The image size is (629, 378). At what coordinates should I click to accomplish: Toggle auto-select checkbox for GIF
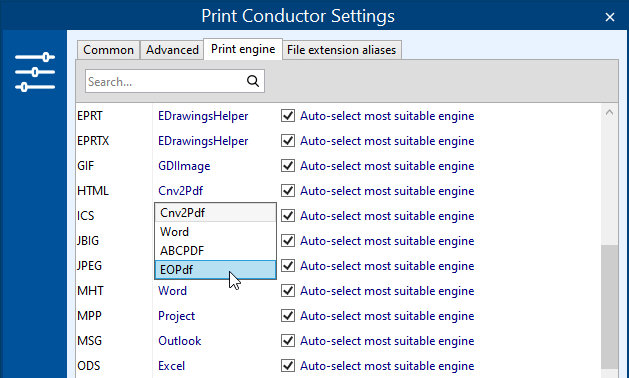288,166
